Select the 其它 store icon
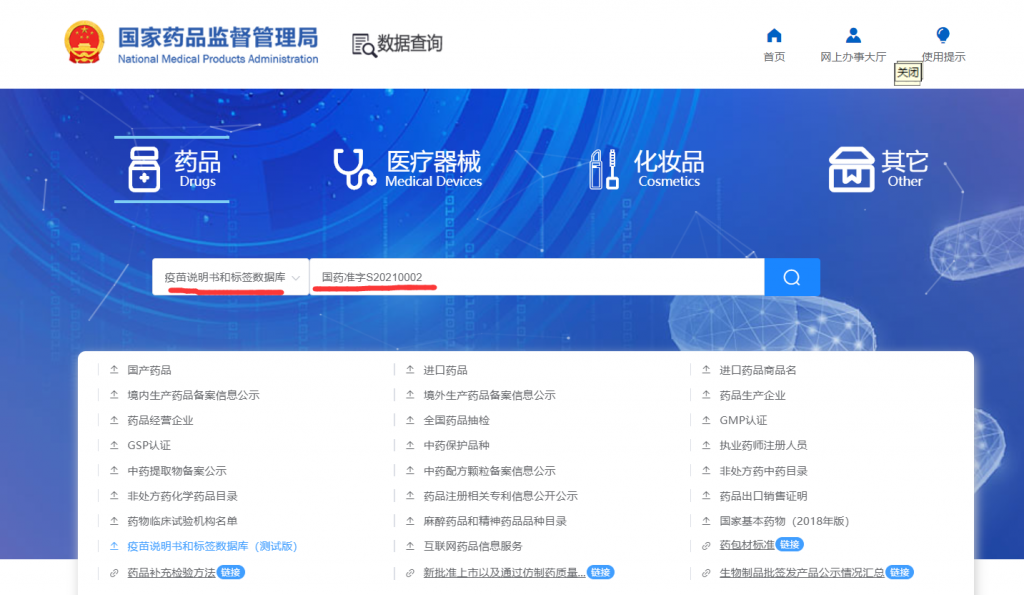This screenshot has width=1024, height=595. click(x=851, y=169)
